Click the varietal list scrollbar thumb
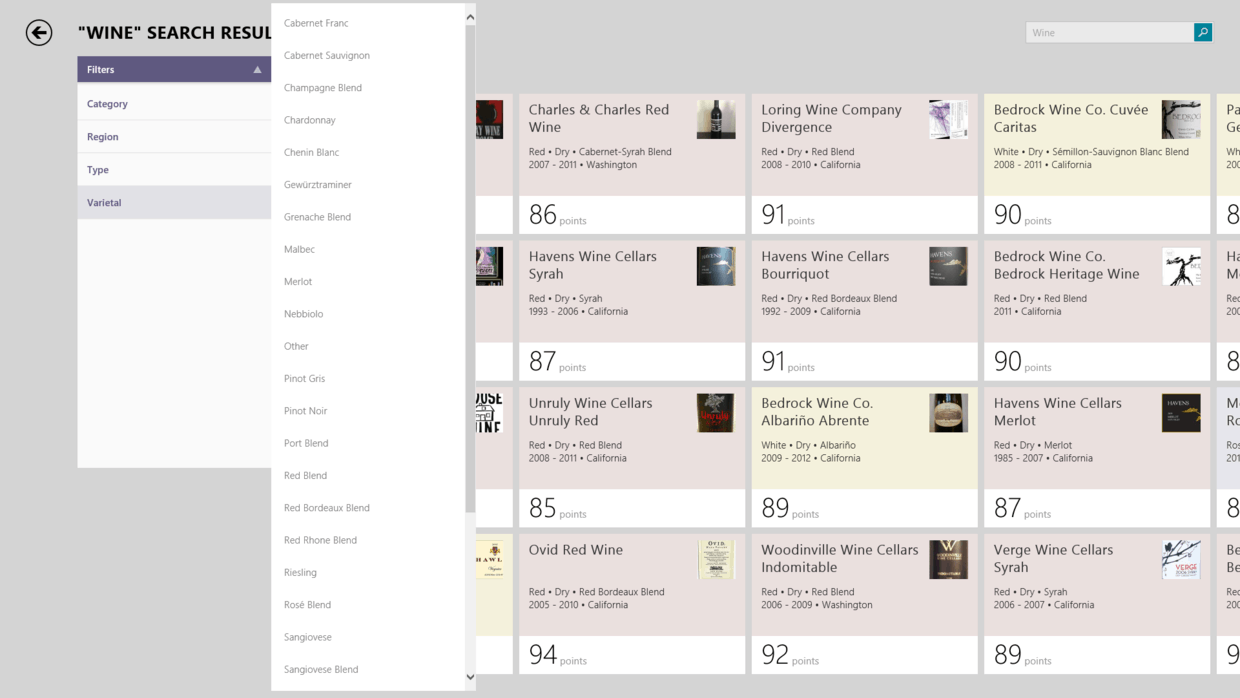The image size is (1240, 698). click(470, 269)
